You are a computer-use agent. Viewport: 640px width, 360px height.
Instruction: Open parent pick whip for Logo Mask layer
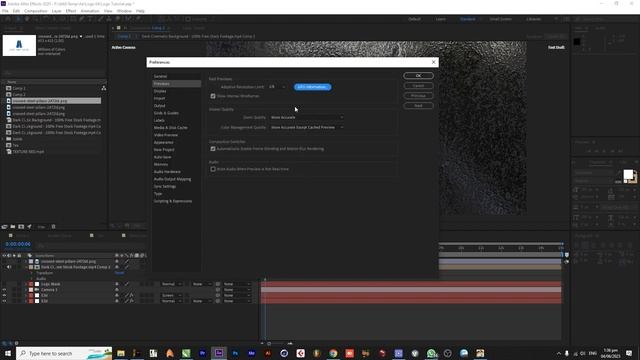[218, 284]
